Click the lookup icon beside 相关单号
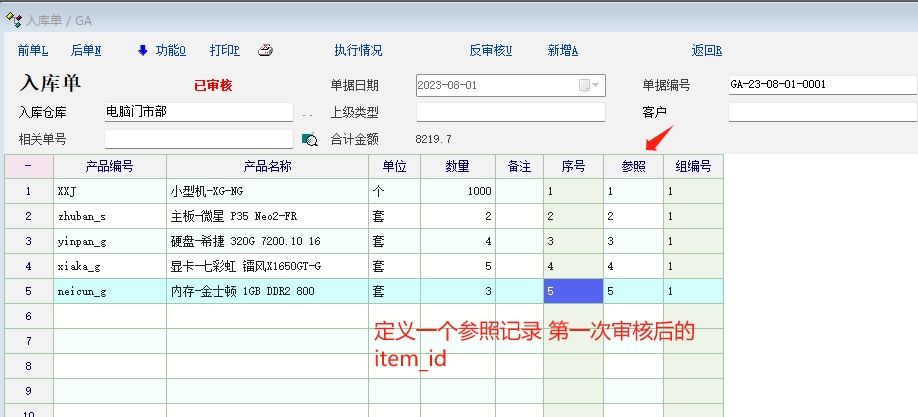This screenshot has width=918, height=417. (309, 139)
